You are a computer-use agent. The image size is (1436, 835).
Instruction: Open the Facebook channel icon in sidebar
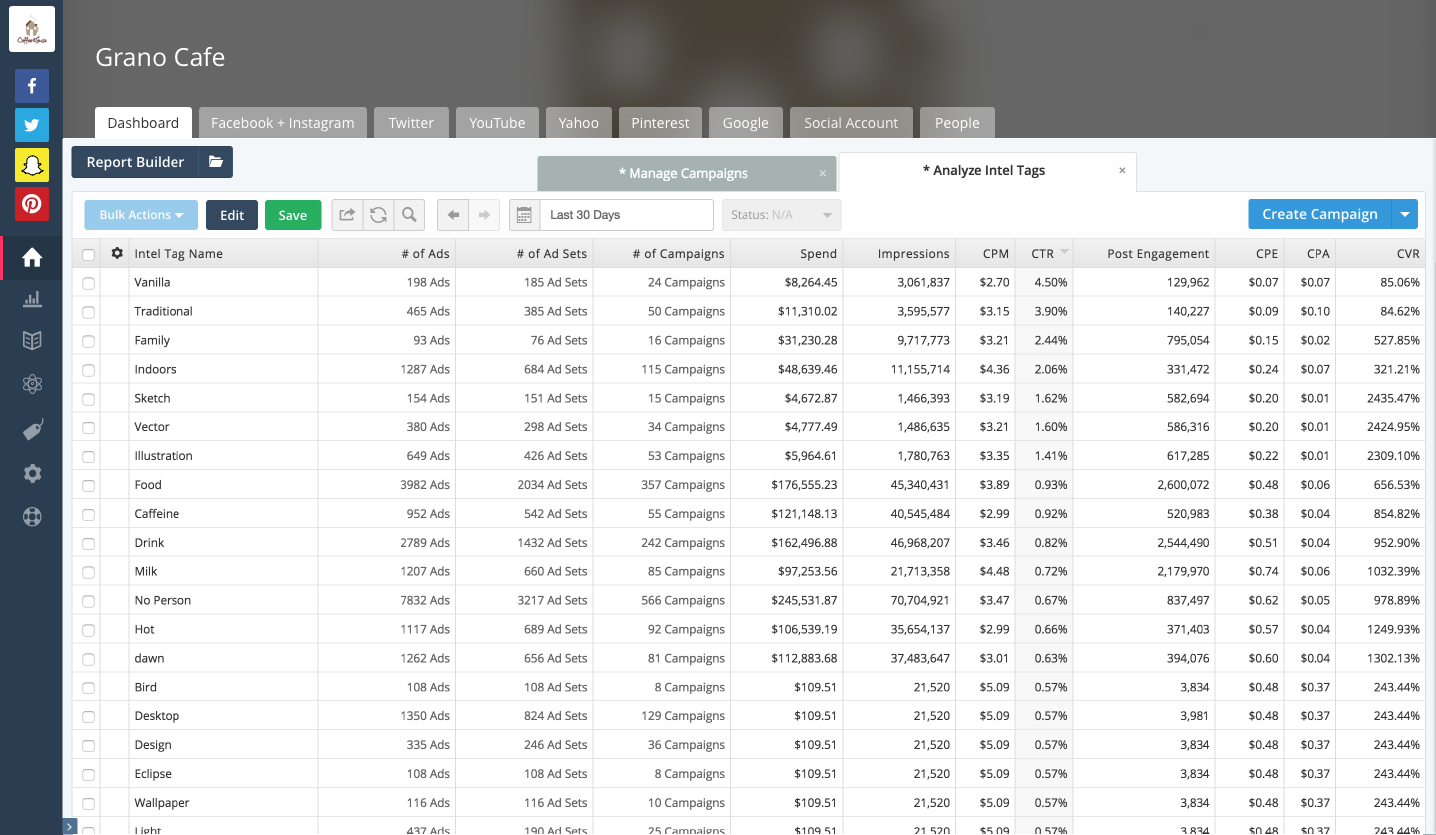(31, 87)
